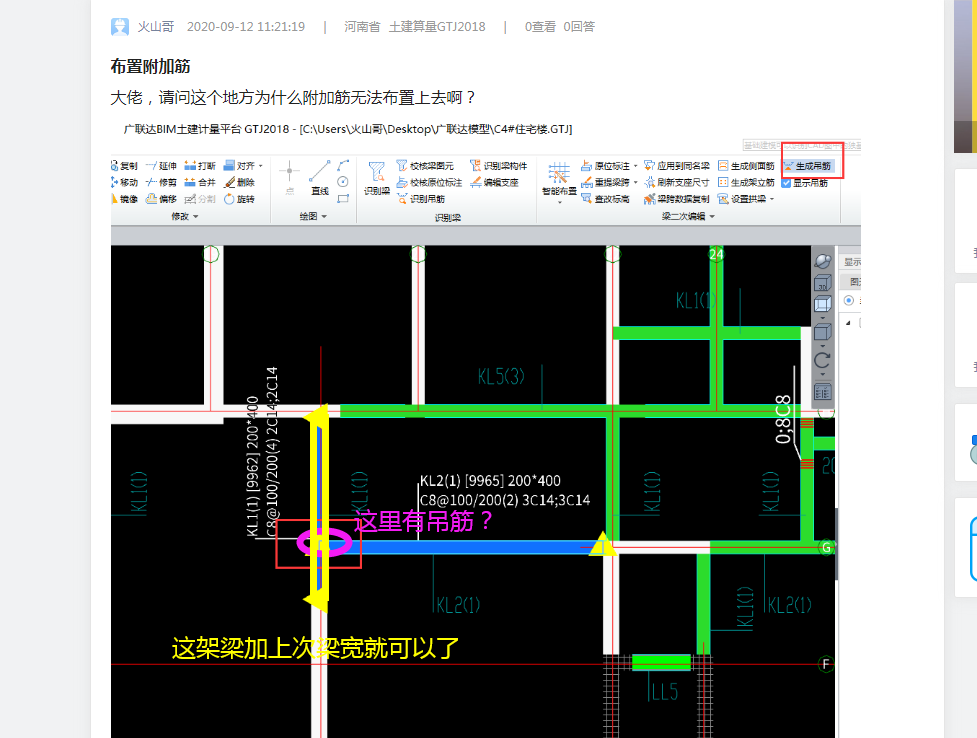Select the 移动 (move) tool
The image size is (977, 738).
tap(124, 182)
